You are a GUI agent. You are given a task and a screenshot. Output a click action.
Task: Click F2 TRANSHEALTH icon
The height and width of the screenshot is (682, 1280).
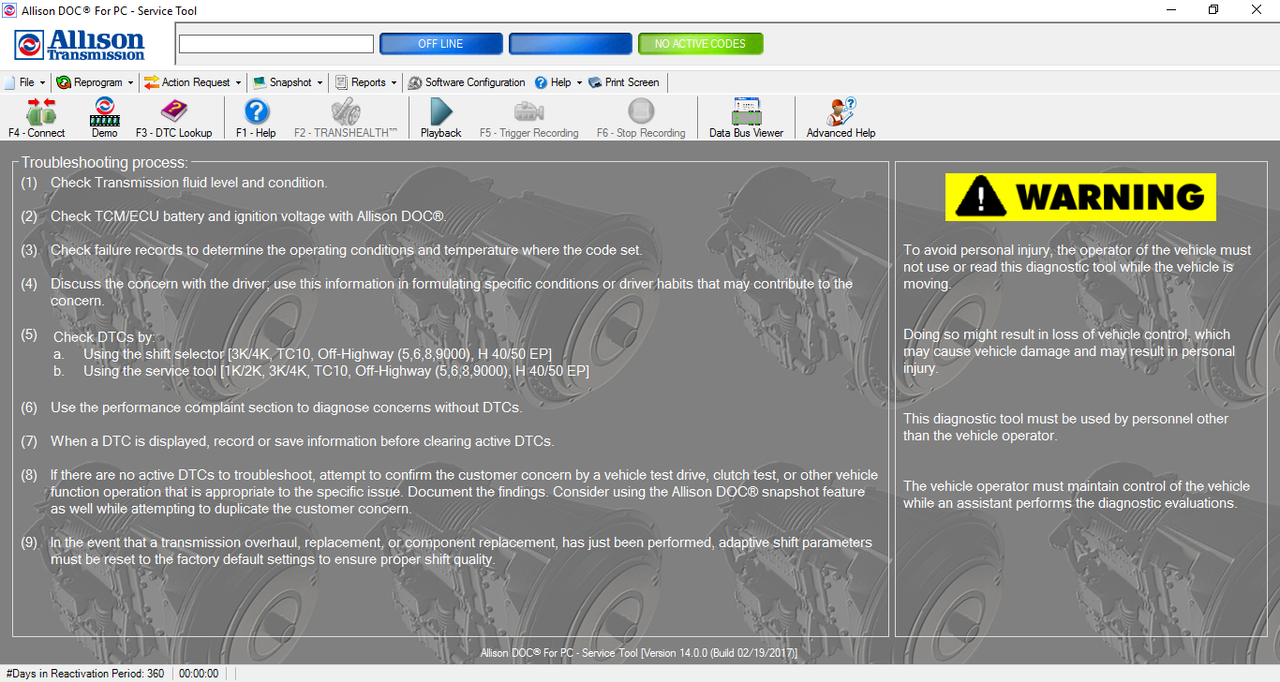(346, 111)
